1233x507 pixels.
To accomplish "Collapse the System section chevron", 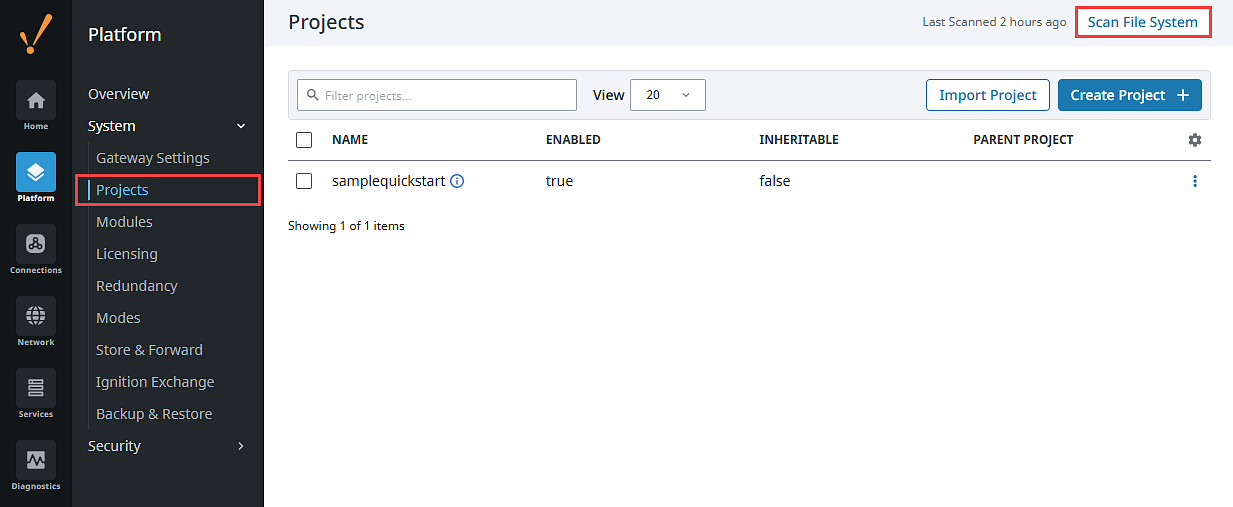I will (240, 126).
